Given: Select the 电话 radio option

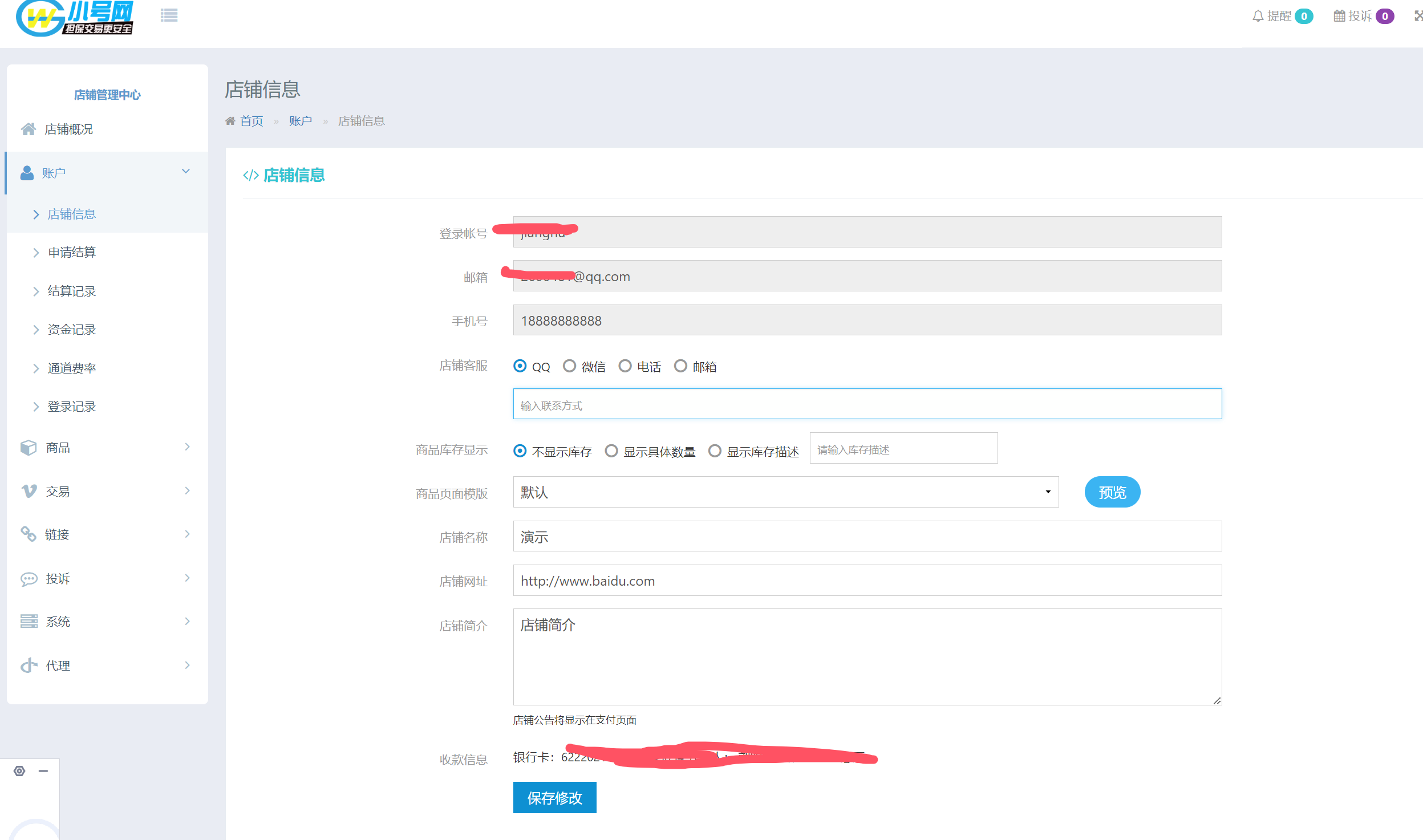Looking at the screenshot, I should 625,366.
